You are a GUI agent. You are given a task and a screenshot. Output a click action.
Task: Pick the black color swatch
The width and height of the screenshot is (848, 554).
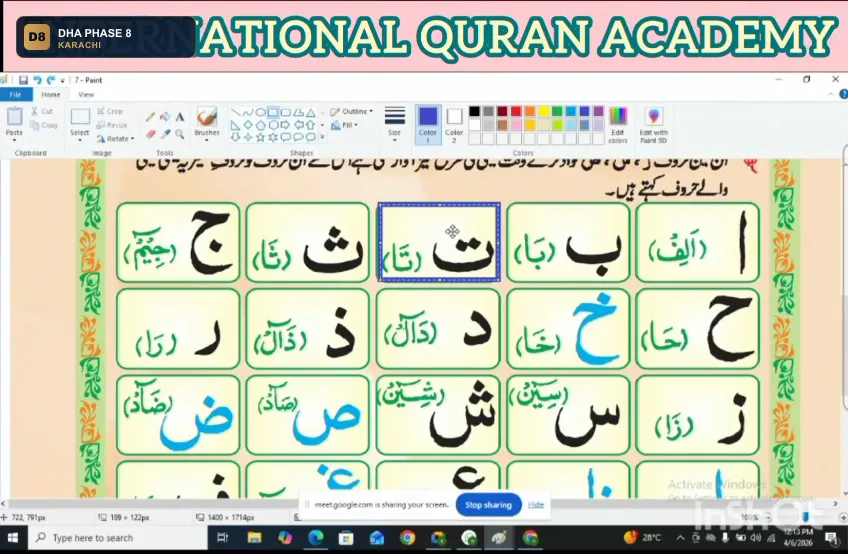click(x=474, y=111)
